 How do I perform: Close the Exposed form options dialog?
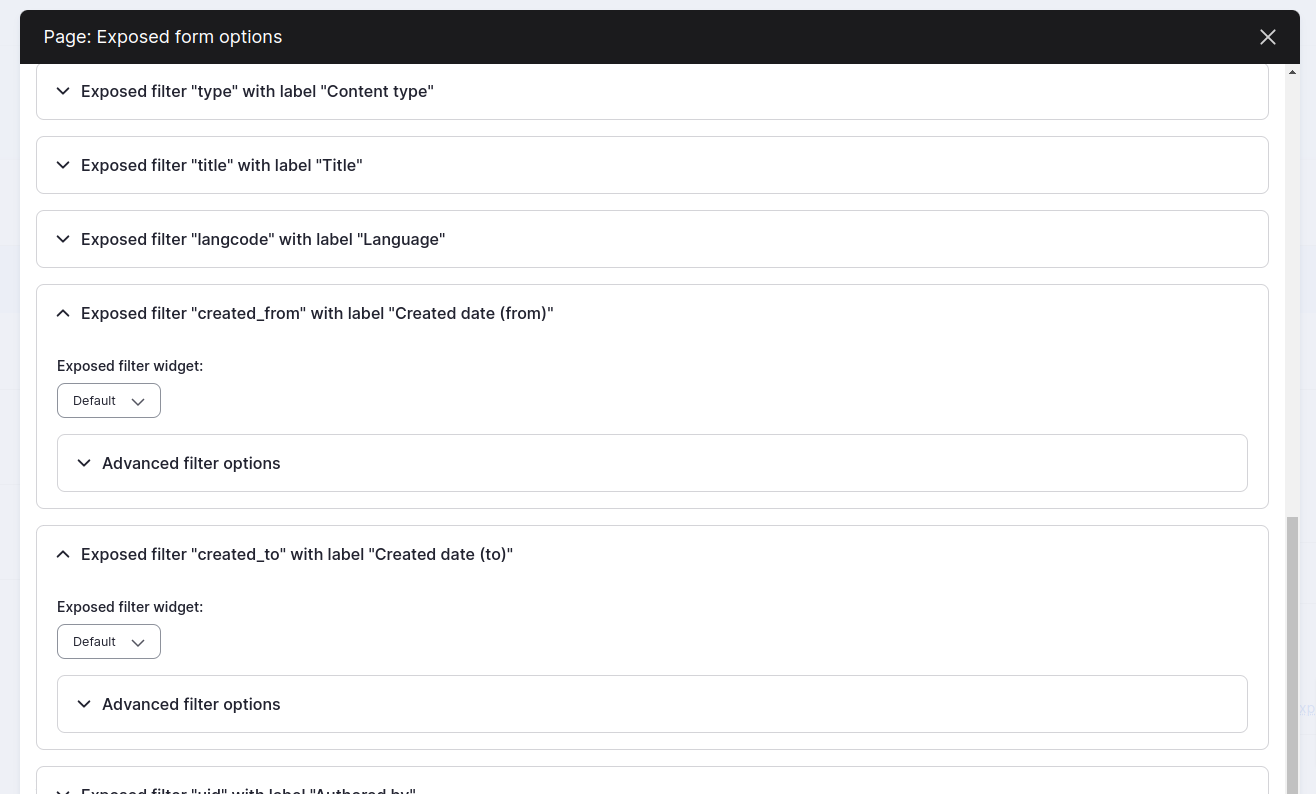[1268, 37]
